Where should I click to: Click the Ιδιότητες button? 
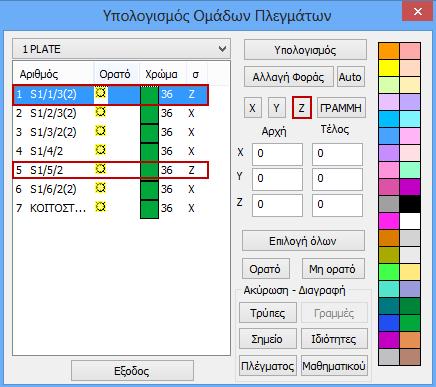(x=334, y=339)
